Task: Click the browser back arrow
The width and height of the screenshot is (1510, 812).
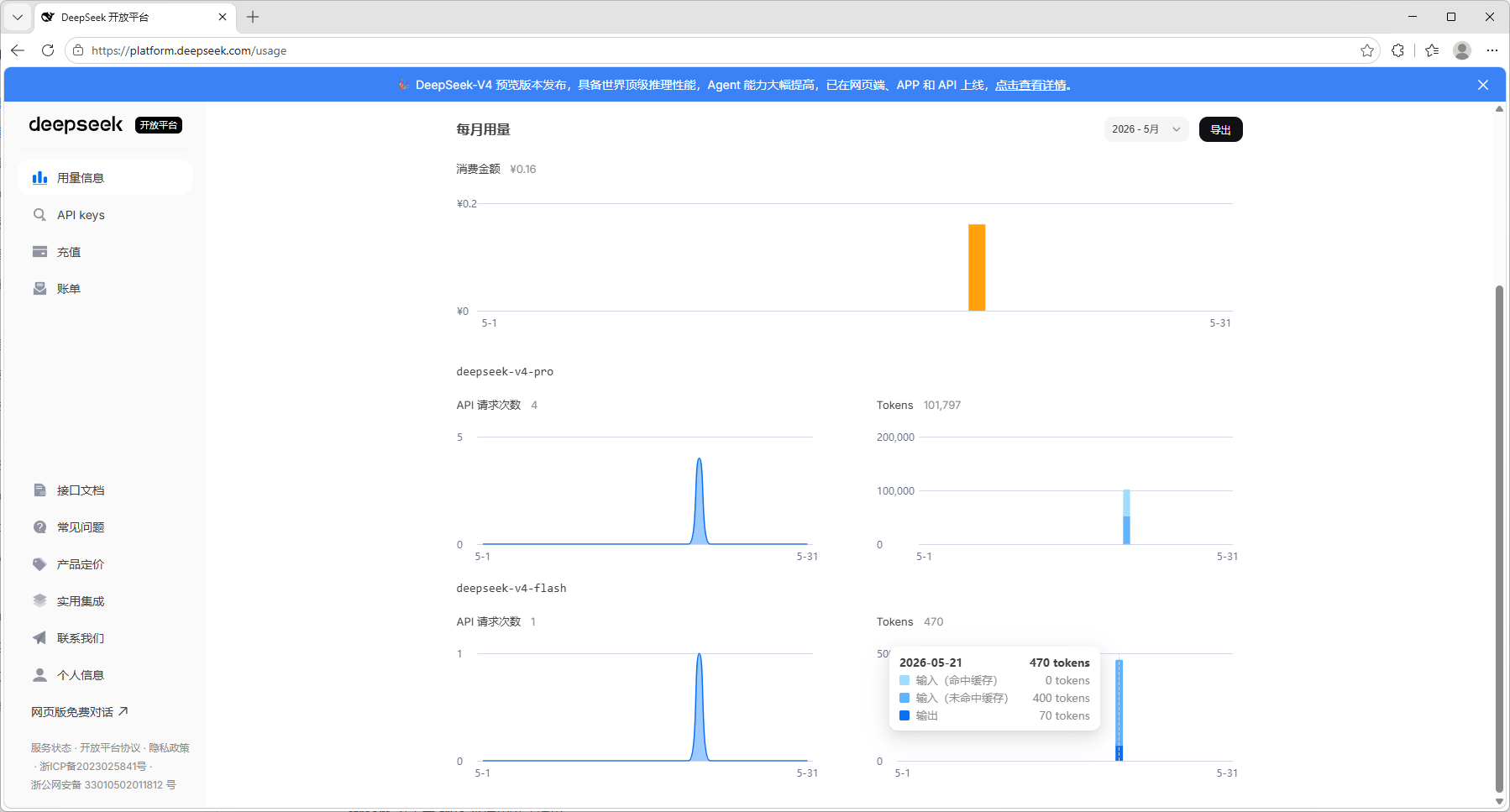Action: pyautogui.click(x=18, y=50)
